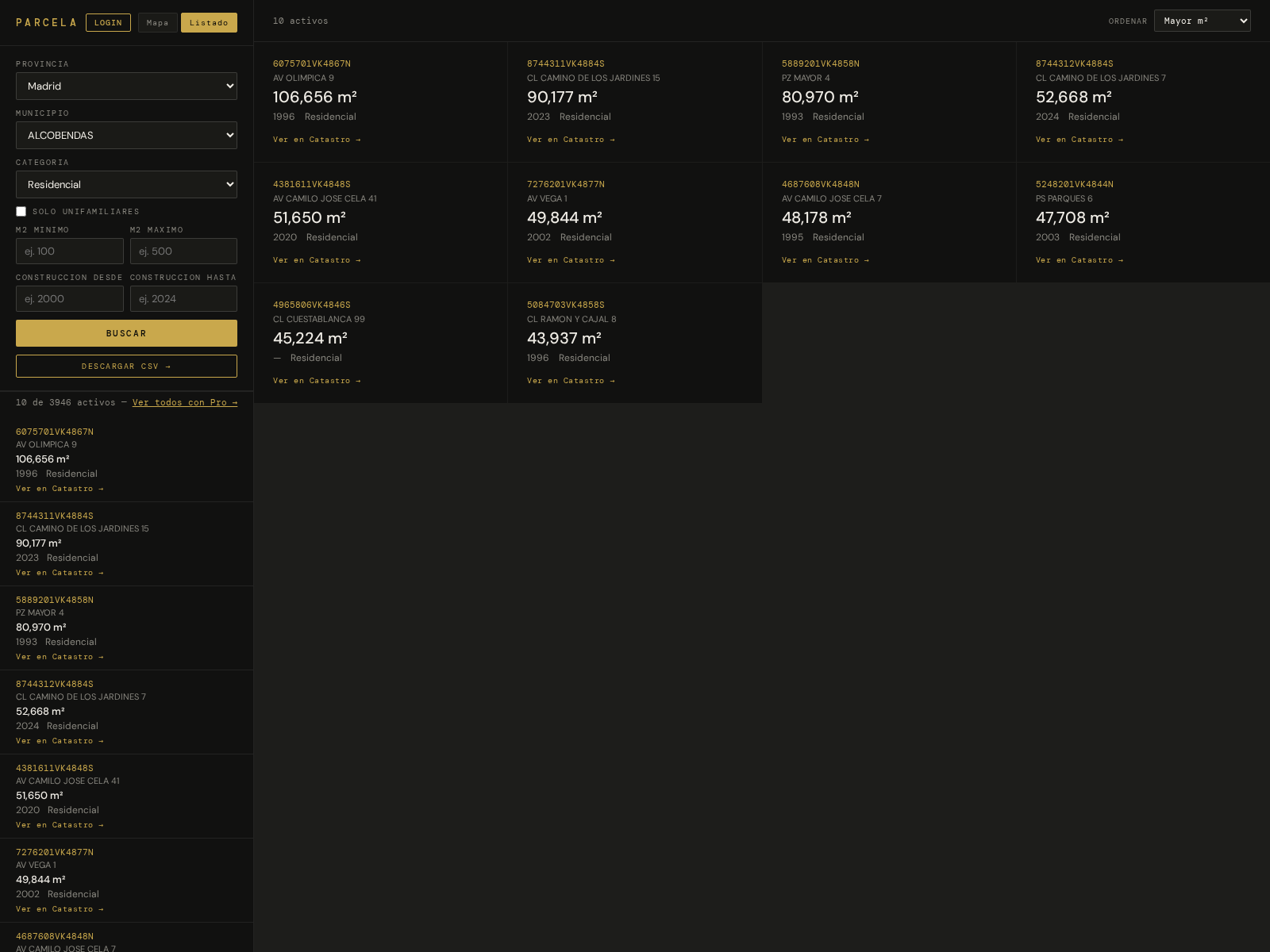Open Ver en Catastro for AV OLIMPICA 9 card

pos(317,140)
